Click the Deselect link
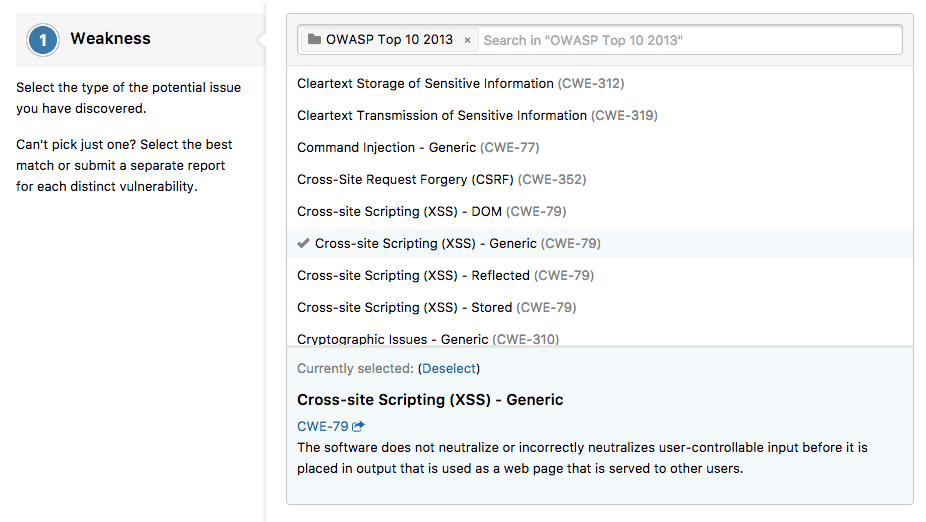The height and width of the screenshot is (522, 926). pos(449,369)
